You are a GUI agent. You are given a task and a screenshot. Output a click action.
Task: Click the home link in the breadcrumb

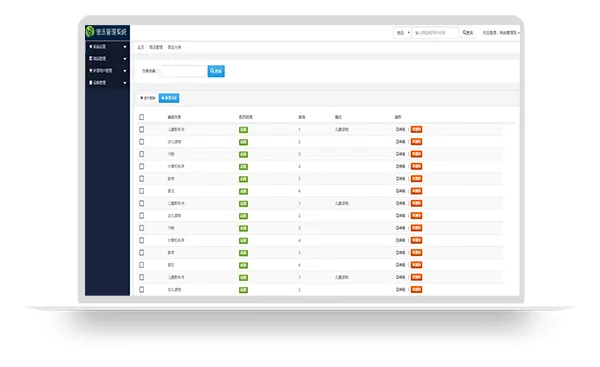141,47
